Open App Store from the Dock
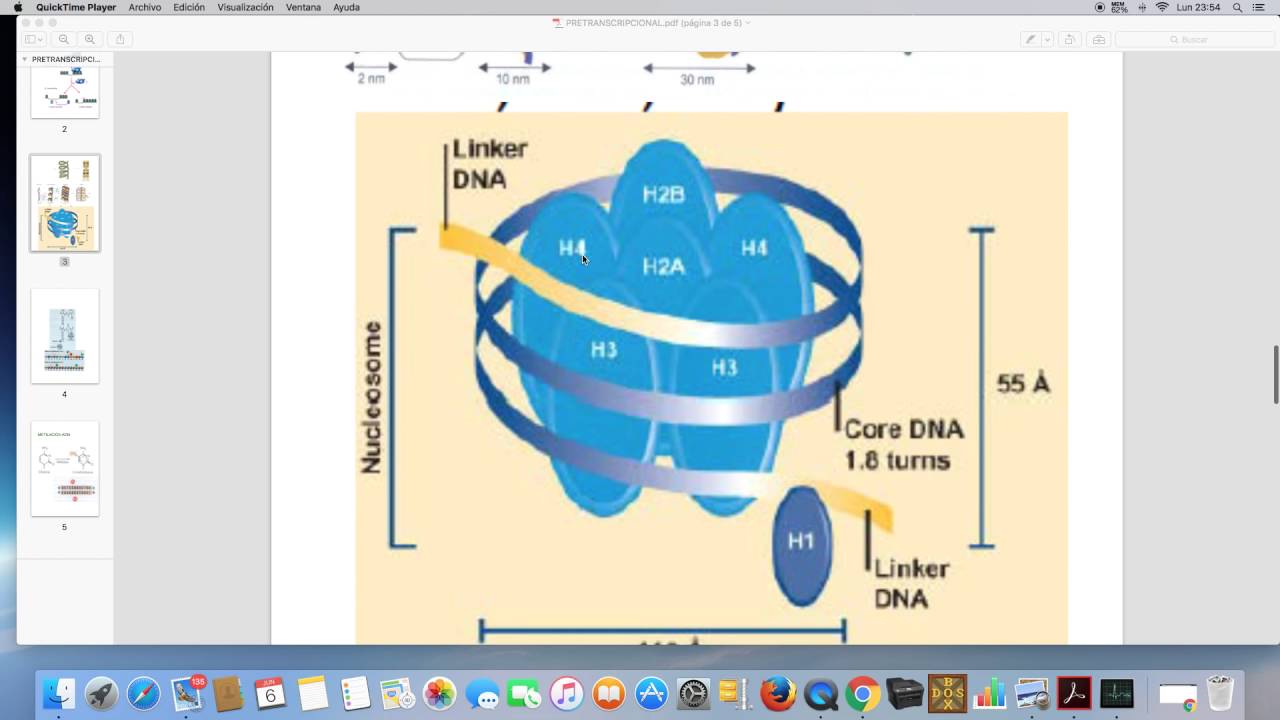Viewport: 1280px width, 720px height. (651, 693)
